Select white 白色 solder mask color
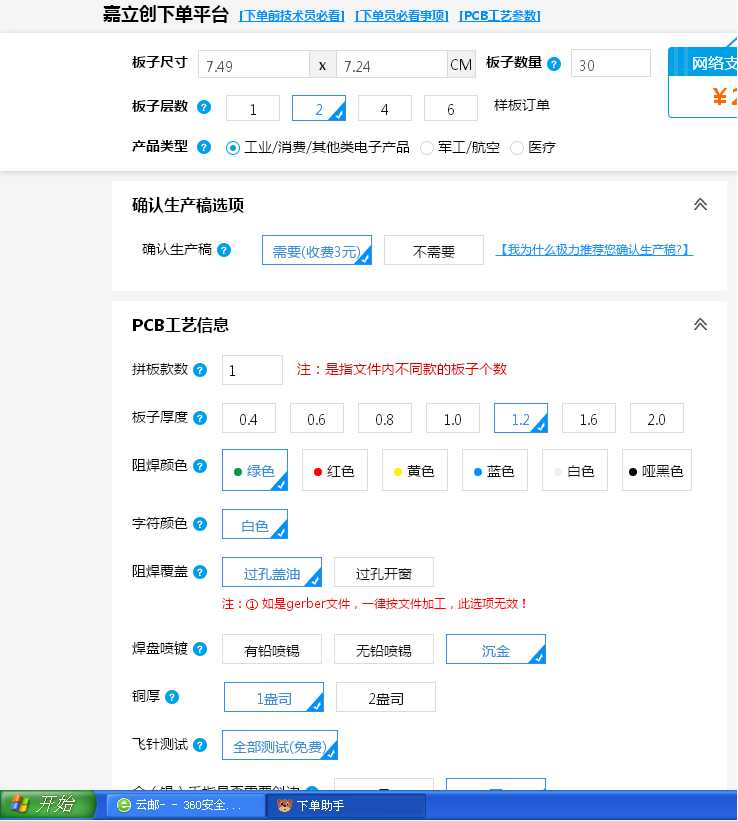The width and height of the screenshot is (738, 821). [575, 470]
